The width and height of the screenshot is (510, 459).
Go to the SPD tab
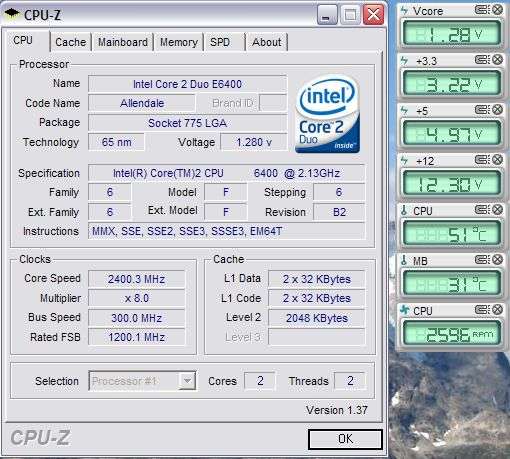click(220, 42)
